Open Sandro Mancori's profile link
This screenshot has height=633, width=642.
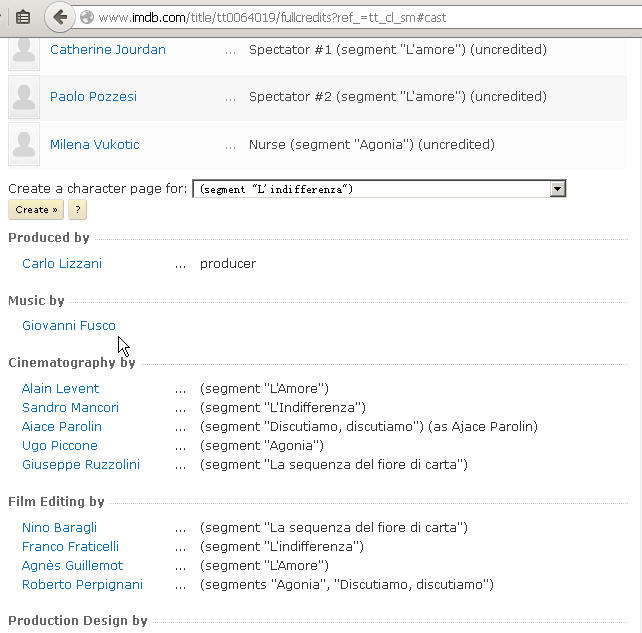pos(70,407)
